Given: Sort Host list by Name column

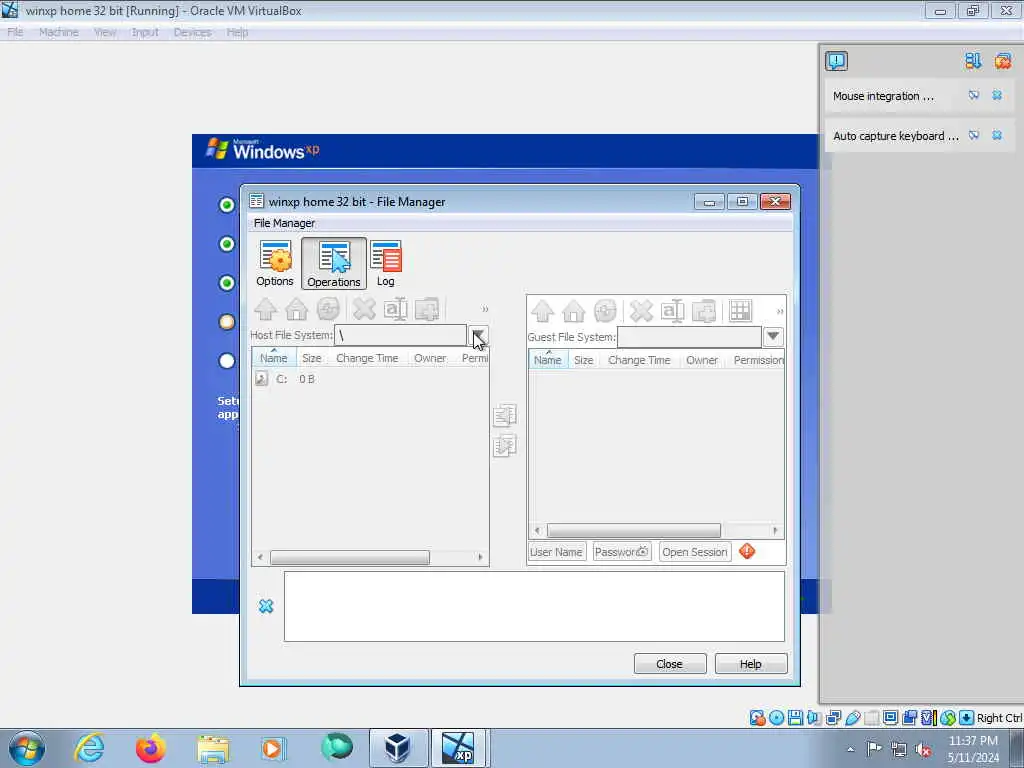Looking at the screenshot, I should click(x=274, y=358).
